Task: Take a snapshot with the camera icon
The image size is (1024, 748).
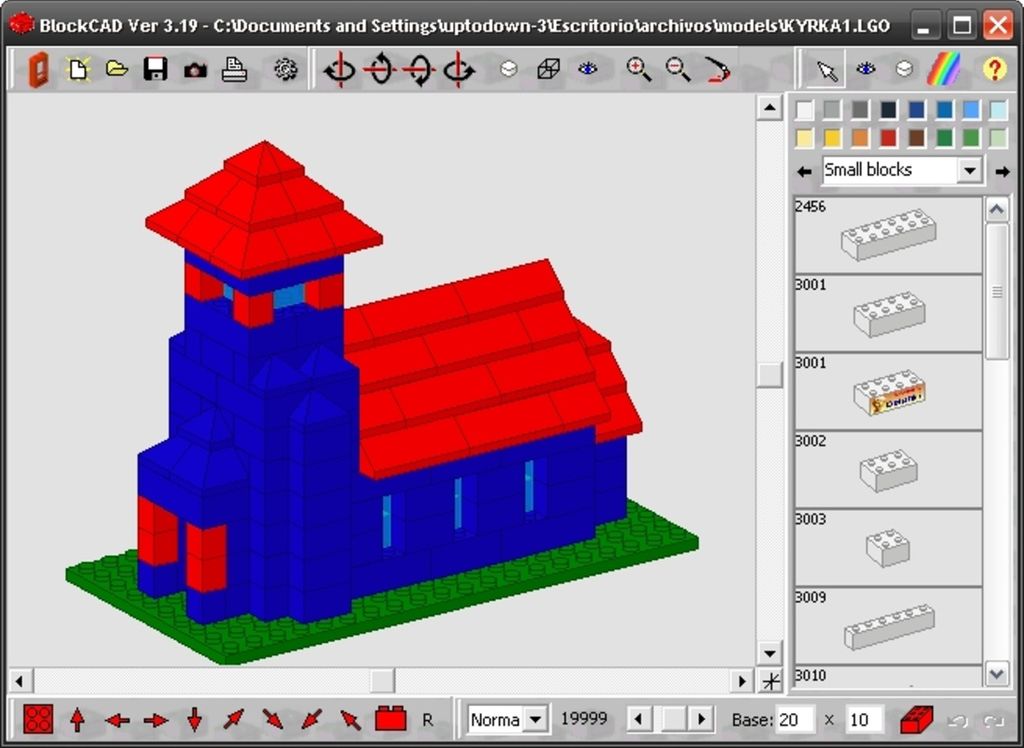Action: click(195, 69)
